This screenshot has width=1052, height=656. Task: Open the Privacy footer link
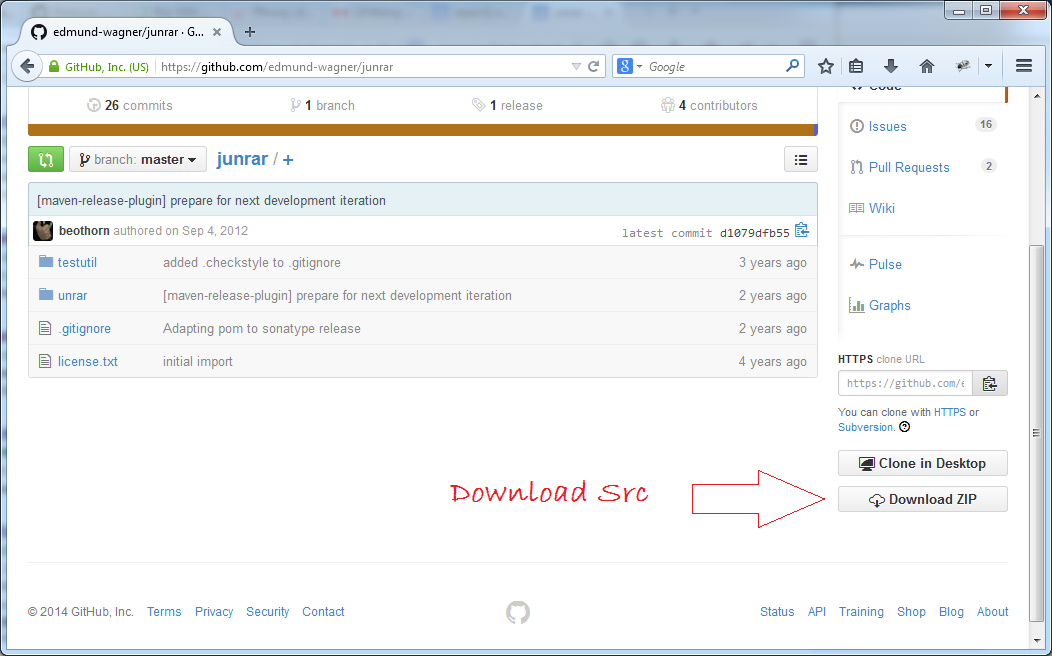point(214,612)
